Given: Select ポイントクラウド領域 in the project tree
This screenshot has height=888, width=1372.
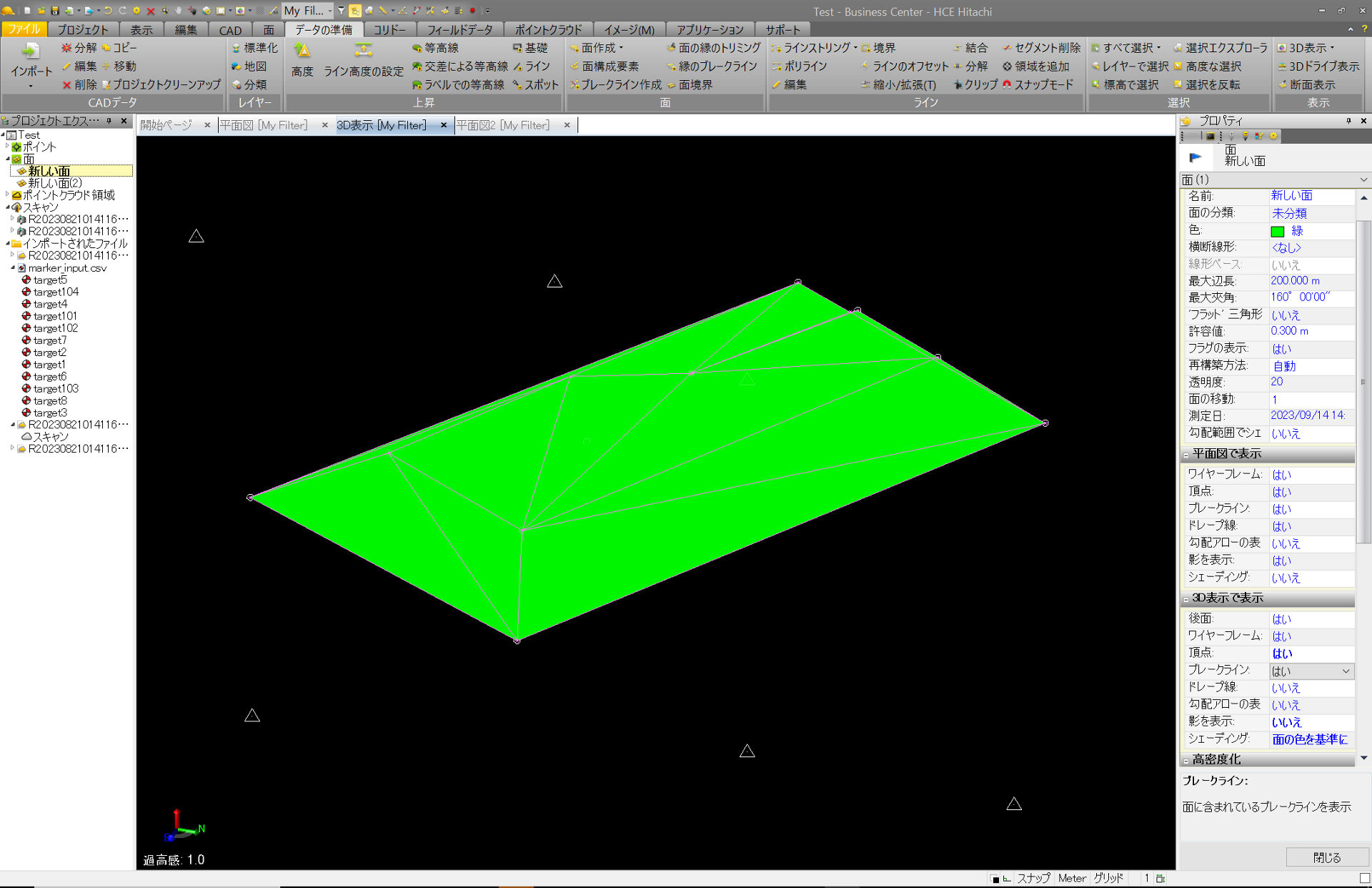Looking at the screenshot, I should 69,195.
